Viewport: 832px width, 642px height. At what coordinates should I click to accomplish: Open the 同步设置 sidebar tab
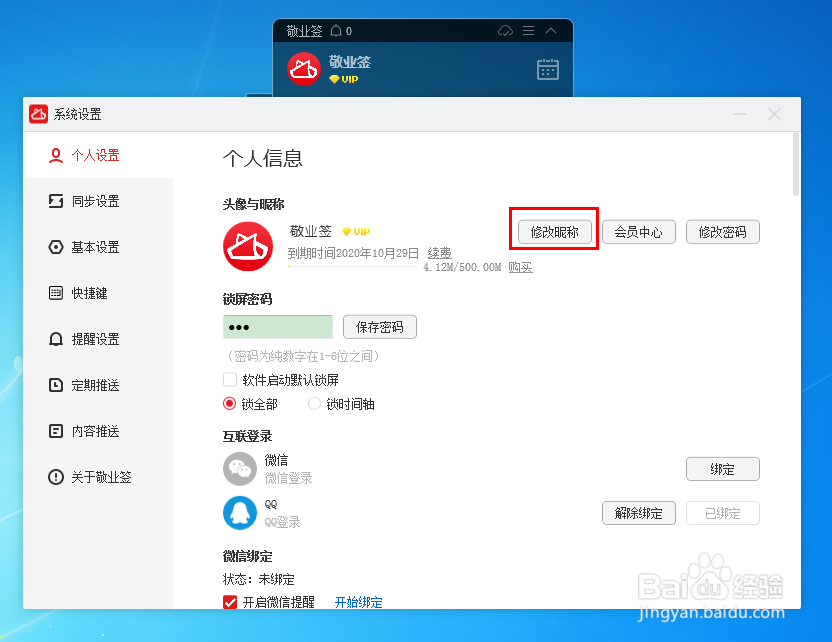pos(98,201)
